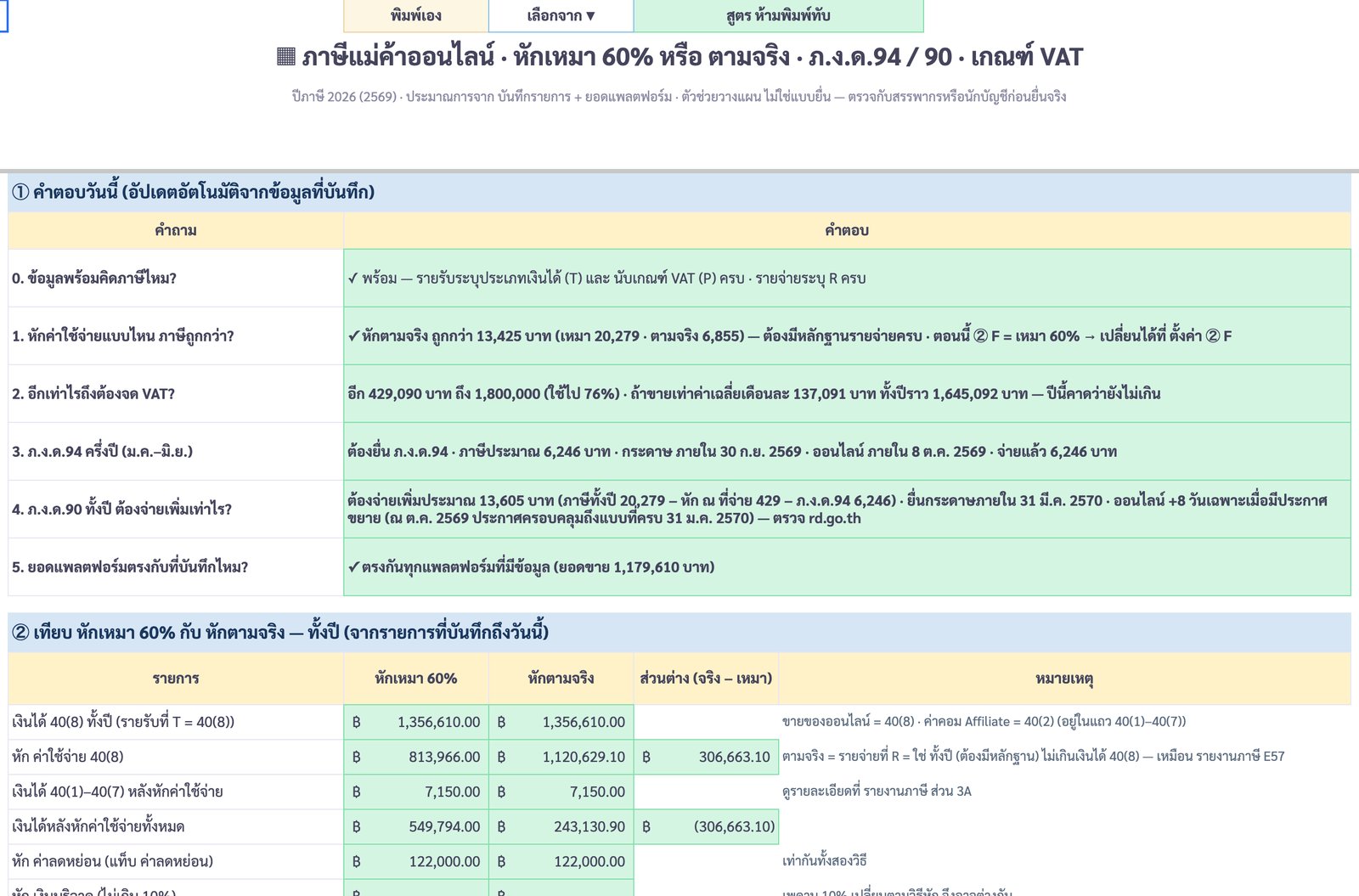
Task: Click the answer starting 'ต้องจ่ายเพิ่มประมาณ 13,605 บาท'
Action: [x=847, y=509]
